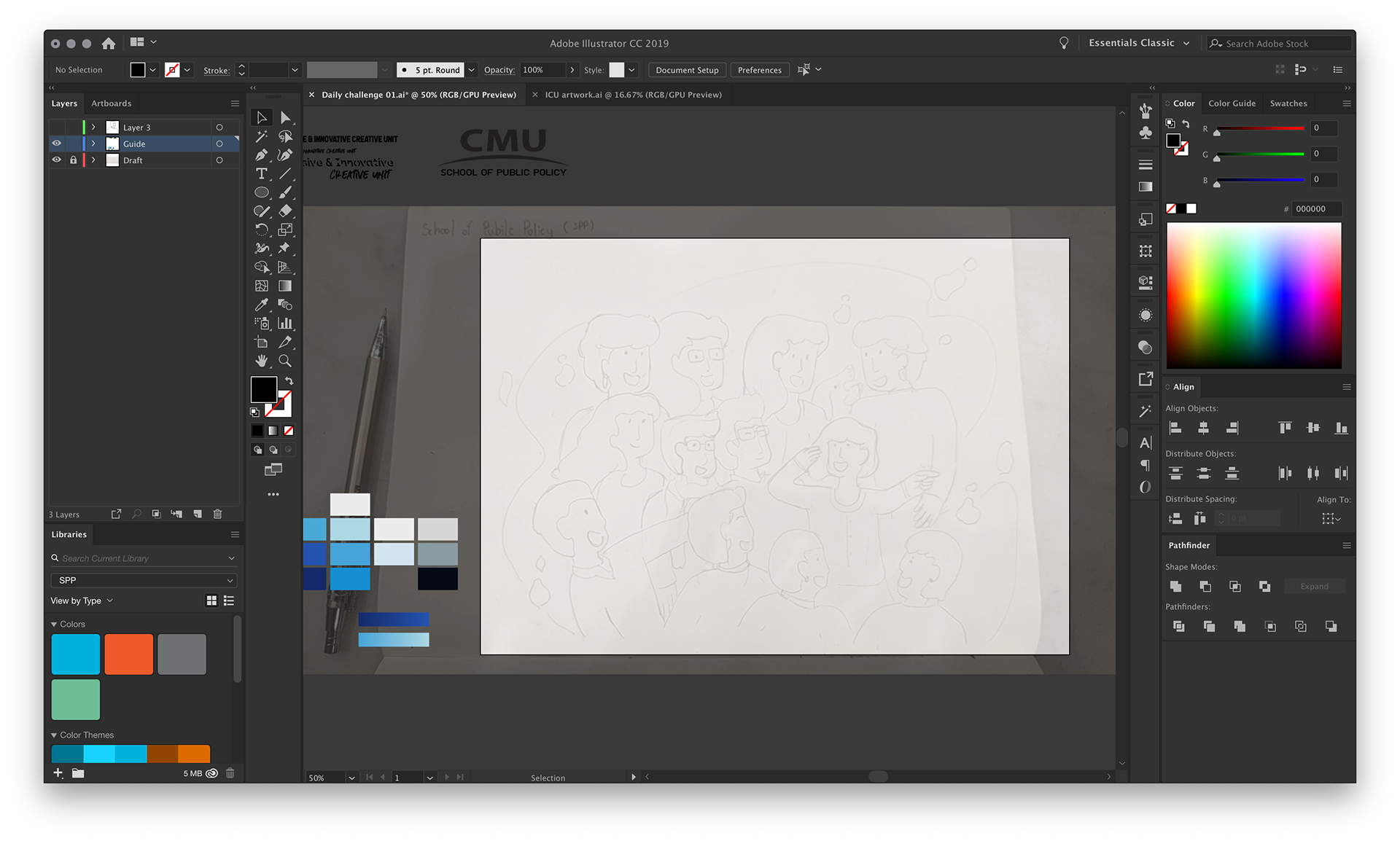Viewport: 1400px width, 841px height.
Task: Unlock the Draft layer
Action: pos(73,160)
